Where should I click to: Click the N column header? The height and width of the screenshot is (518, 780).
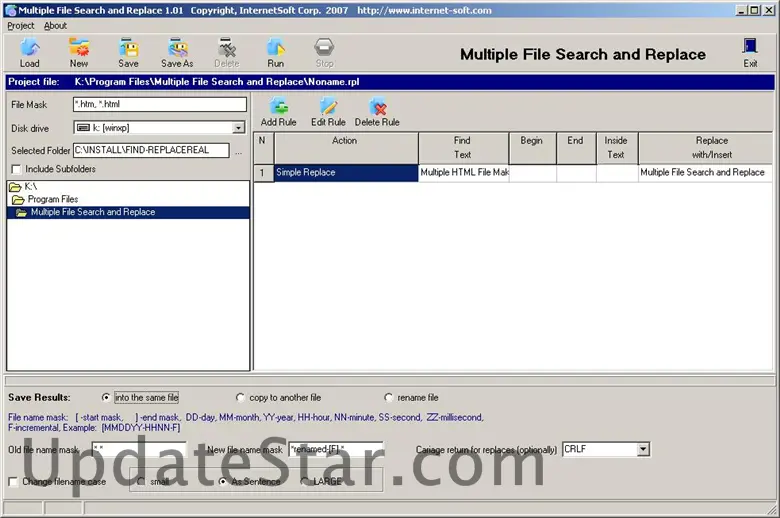264,148
